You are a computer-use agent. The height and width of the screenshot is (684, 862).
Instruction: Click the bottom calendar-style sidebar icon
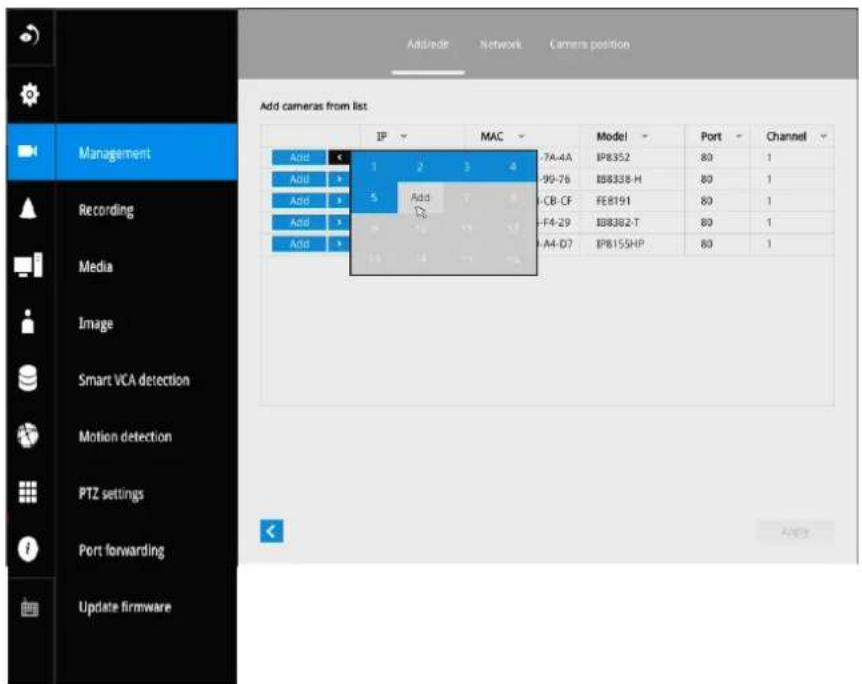[x=30, y=608]
